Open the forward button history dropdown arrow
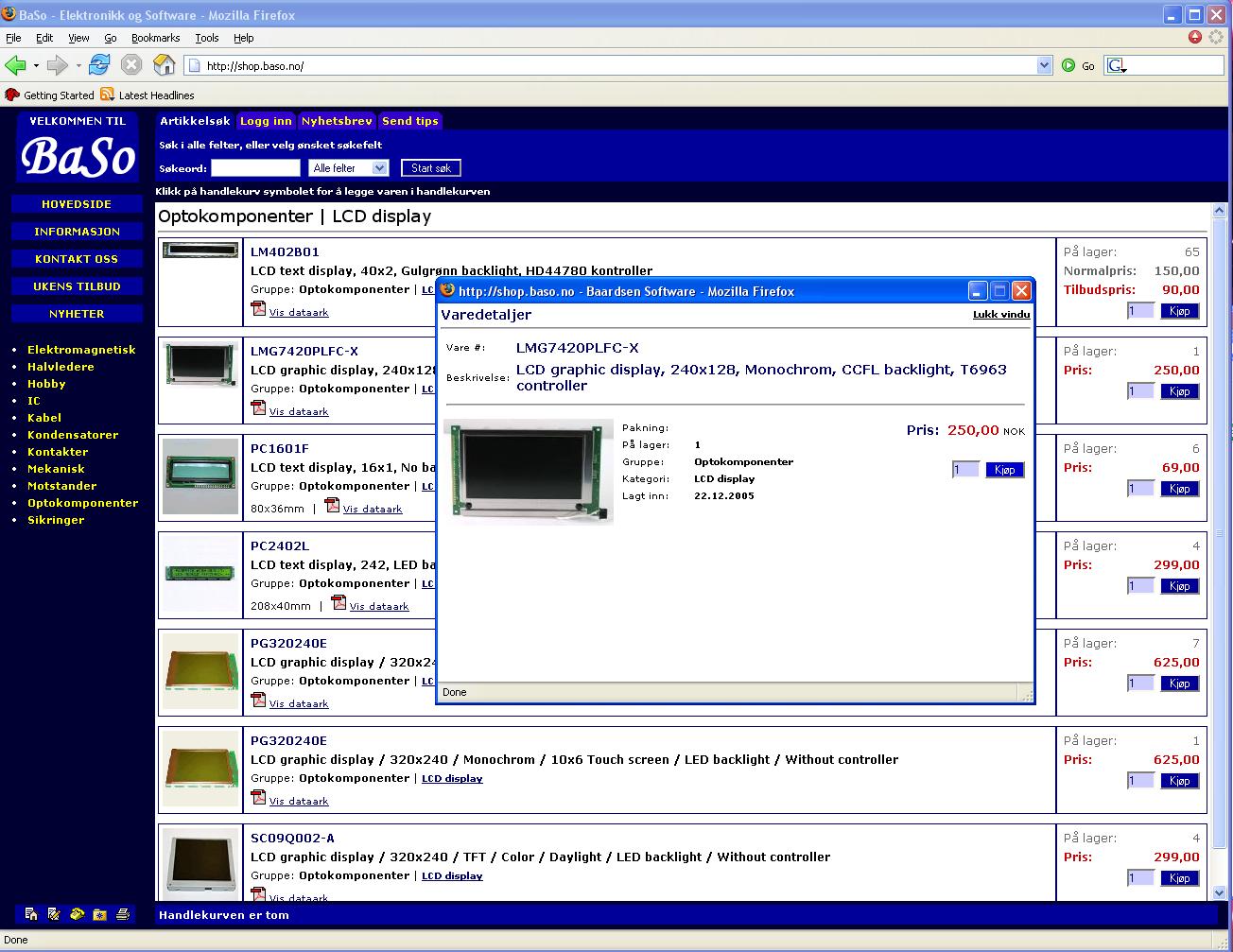 (x=78, y=65)
